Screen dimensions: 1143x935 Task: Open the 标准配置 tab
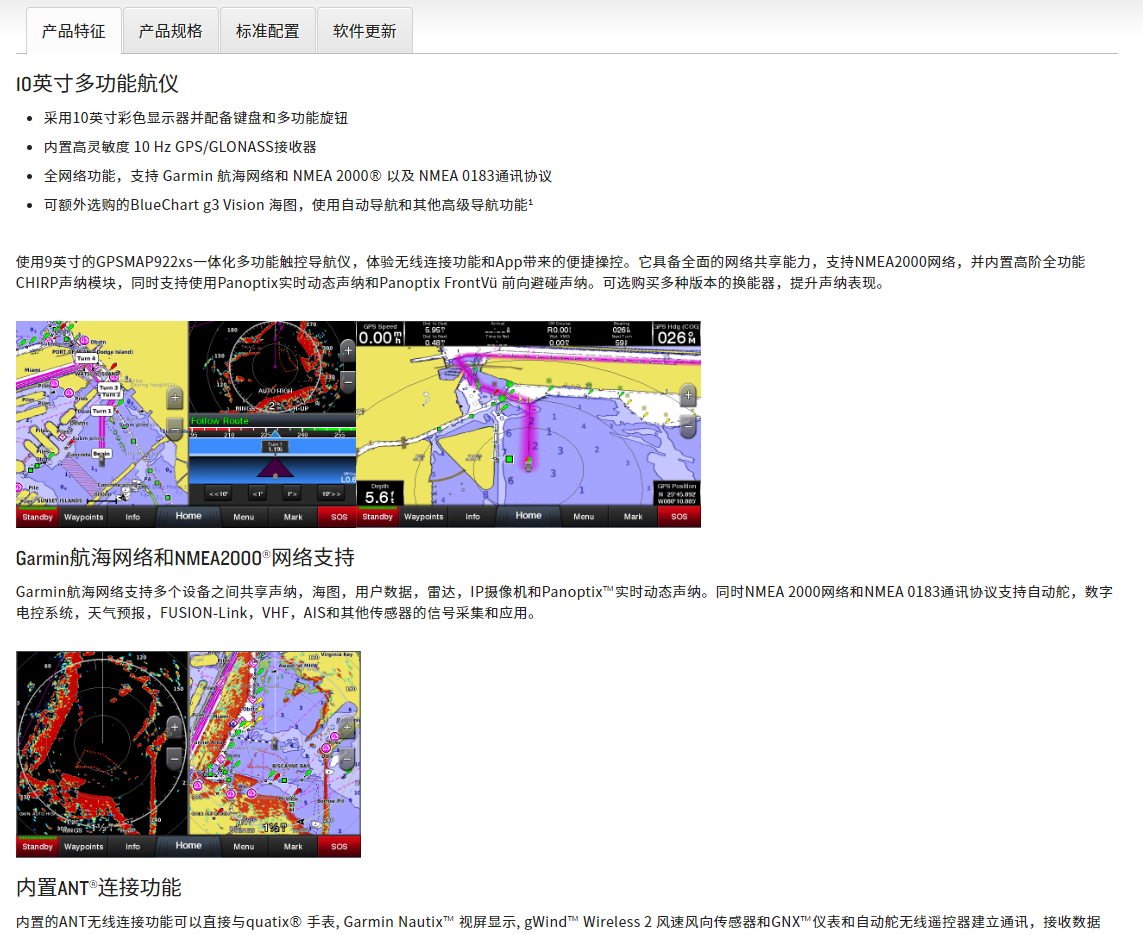coord(268,31)
